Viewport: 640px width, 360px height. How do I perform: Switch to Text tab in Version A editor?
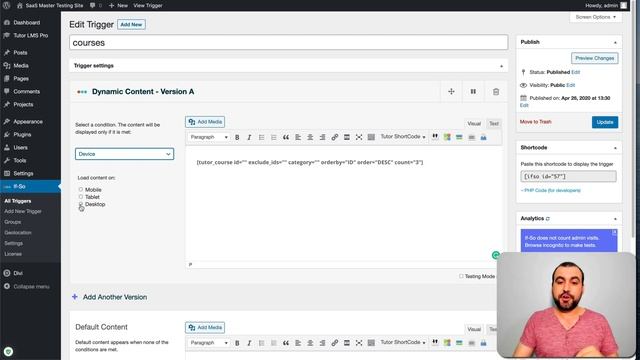click(494, 124)
